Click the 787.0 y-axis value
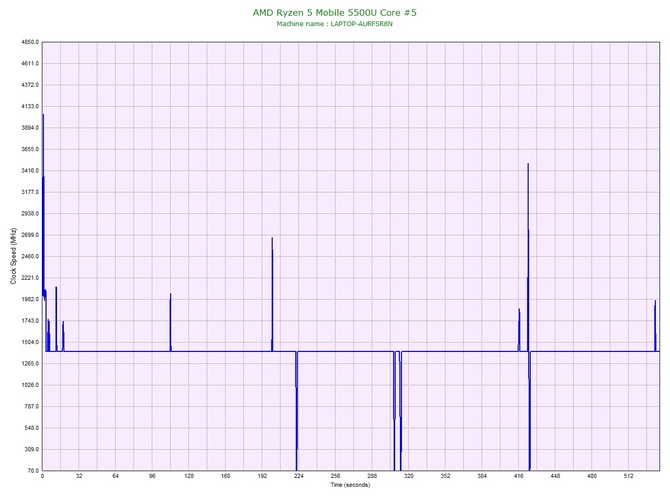670x502 pixels. (31, 406)
